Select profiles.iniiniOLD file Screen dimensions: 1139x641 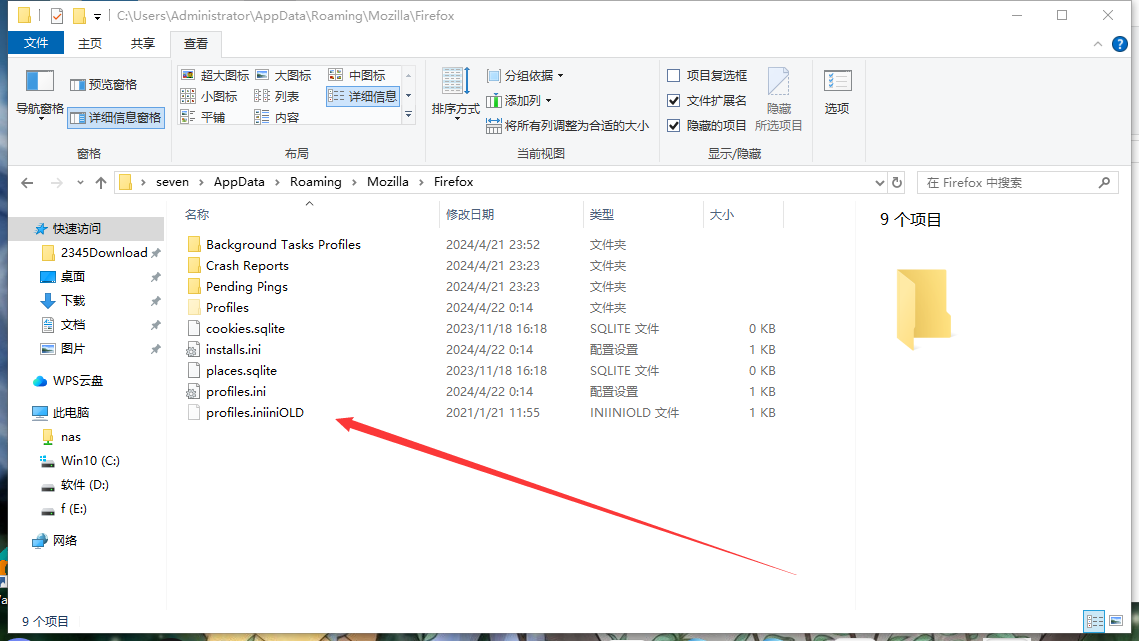point(254,413)
